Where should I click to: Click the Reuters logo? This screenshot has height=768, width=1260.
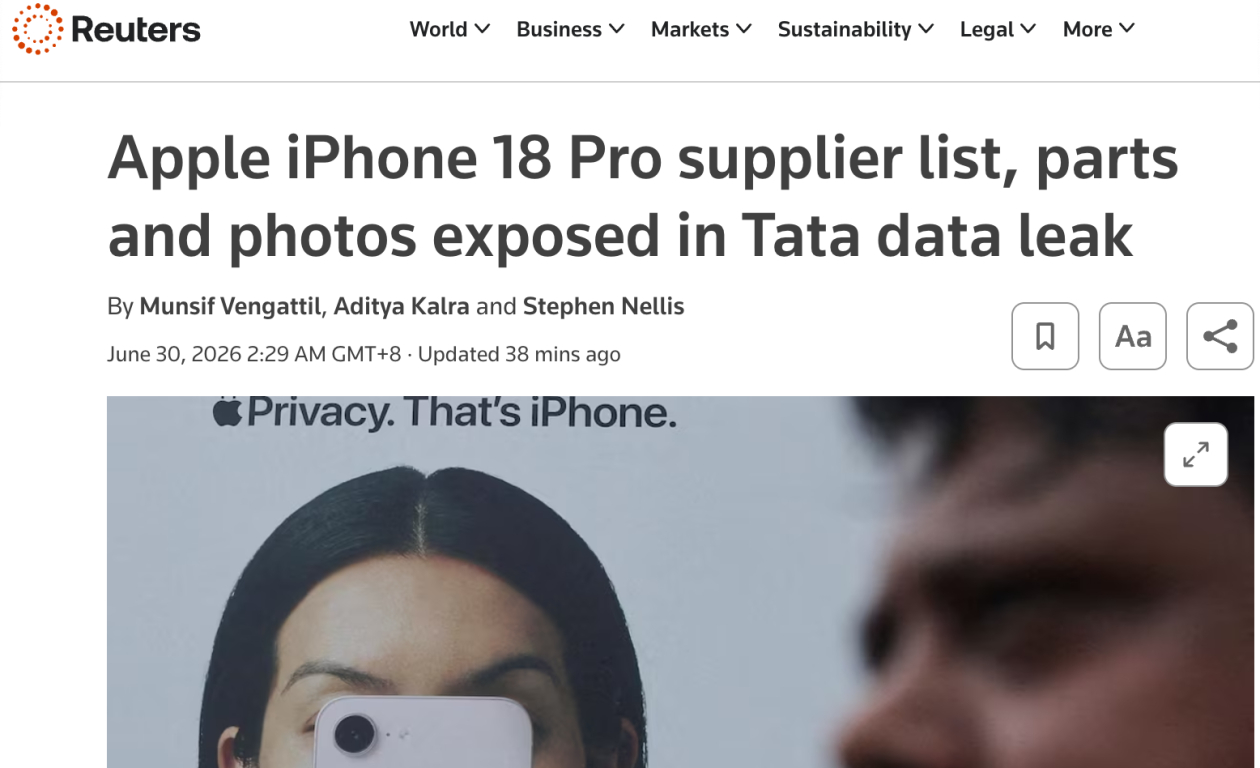pyautogui.click(x=106, y=29)
